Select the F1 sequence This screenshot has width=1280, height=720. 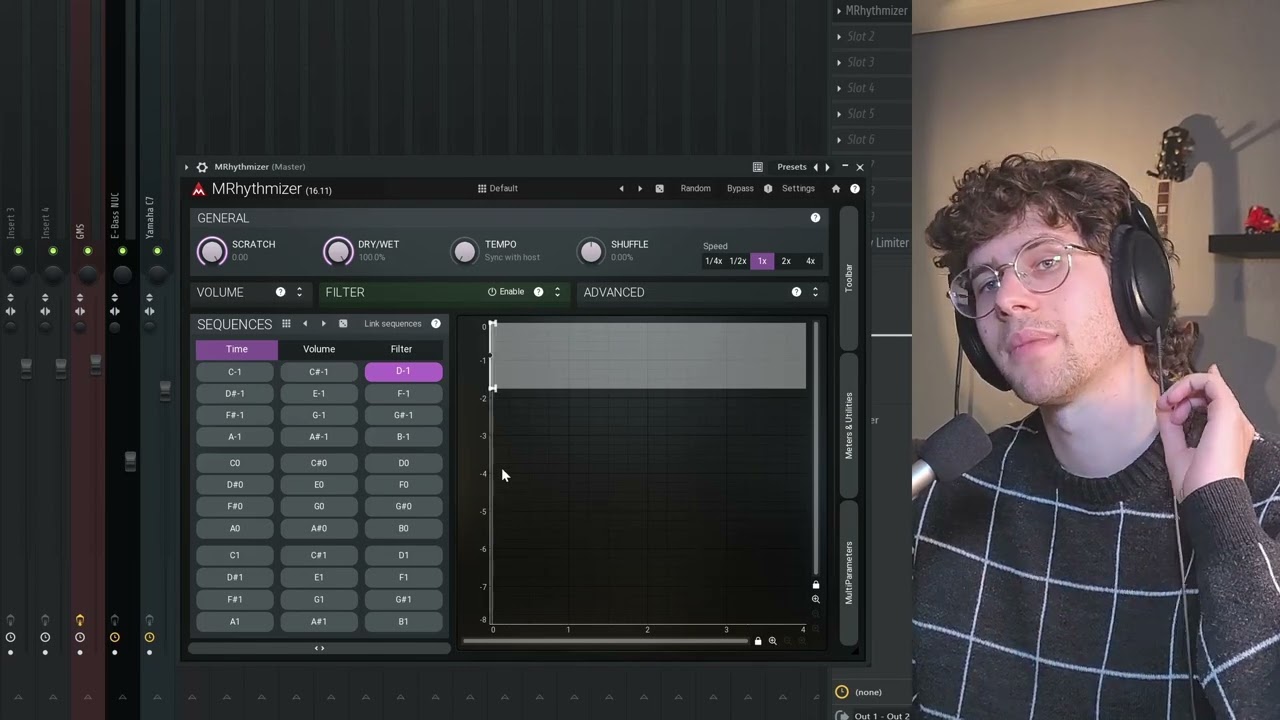point(403,577)
